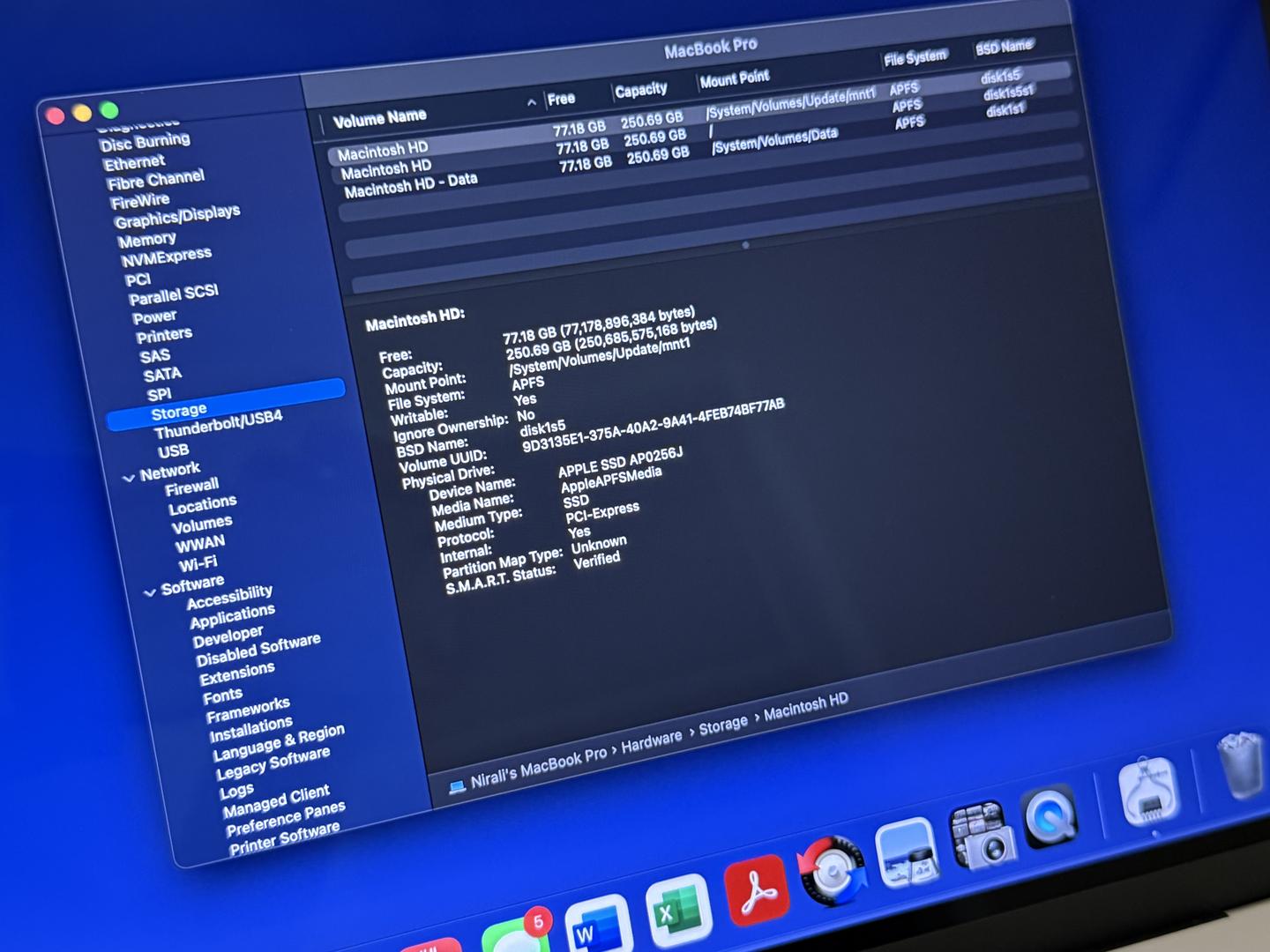Sort volumes by File System column
Image resolution: width=1270 pixels, height=952 pixels.
tap(915, 57)
